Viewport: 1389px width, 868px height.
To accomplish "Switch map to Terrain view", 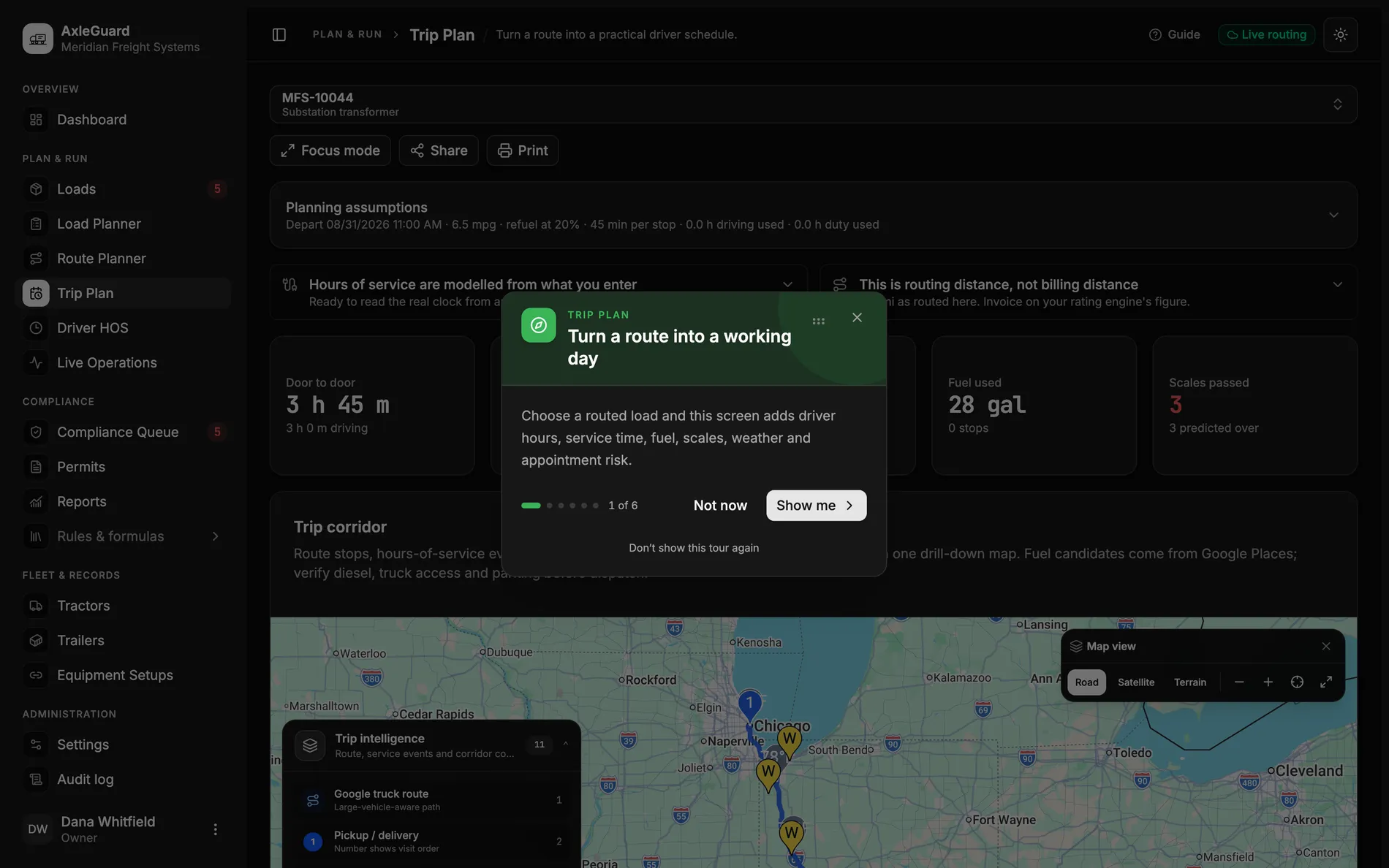I will pyautogui.click(x=1190, y=682).
